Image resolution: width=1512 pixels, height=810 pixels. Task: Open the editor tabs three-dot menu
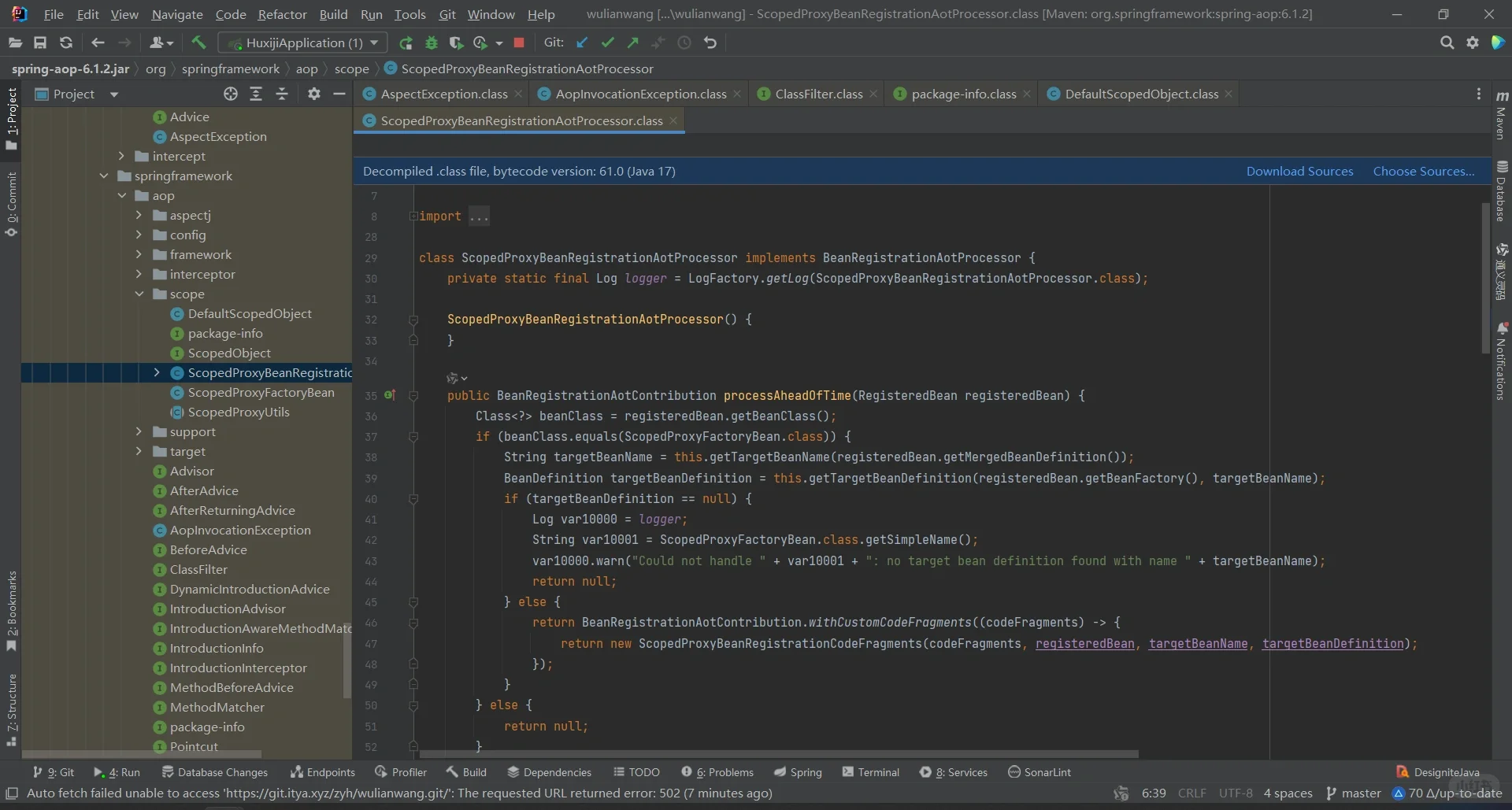[1478, 94]
